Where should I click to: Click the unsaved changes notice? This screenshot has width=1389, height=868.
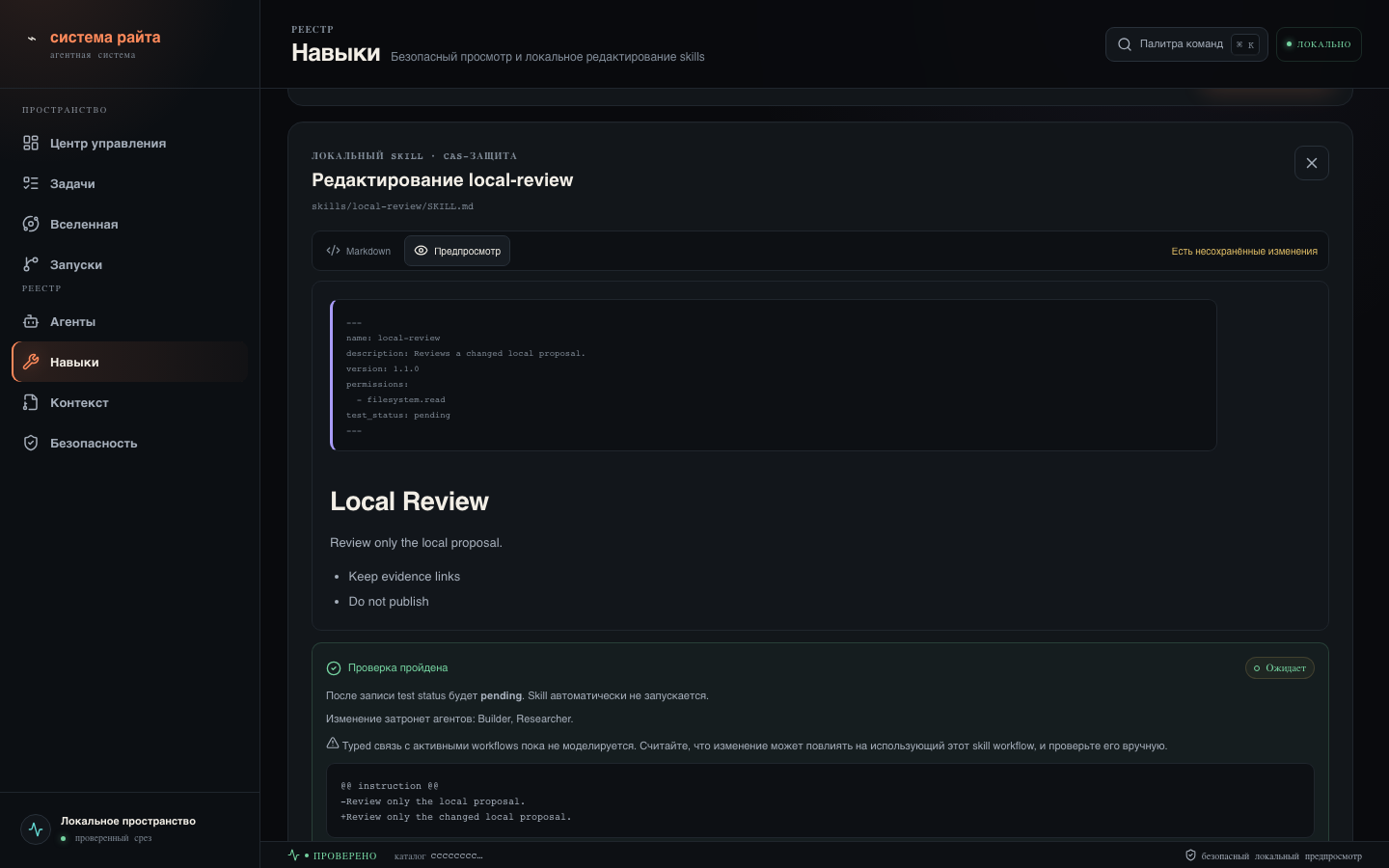coord(1244,252)
